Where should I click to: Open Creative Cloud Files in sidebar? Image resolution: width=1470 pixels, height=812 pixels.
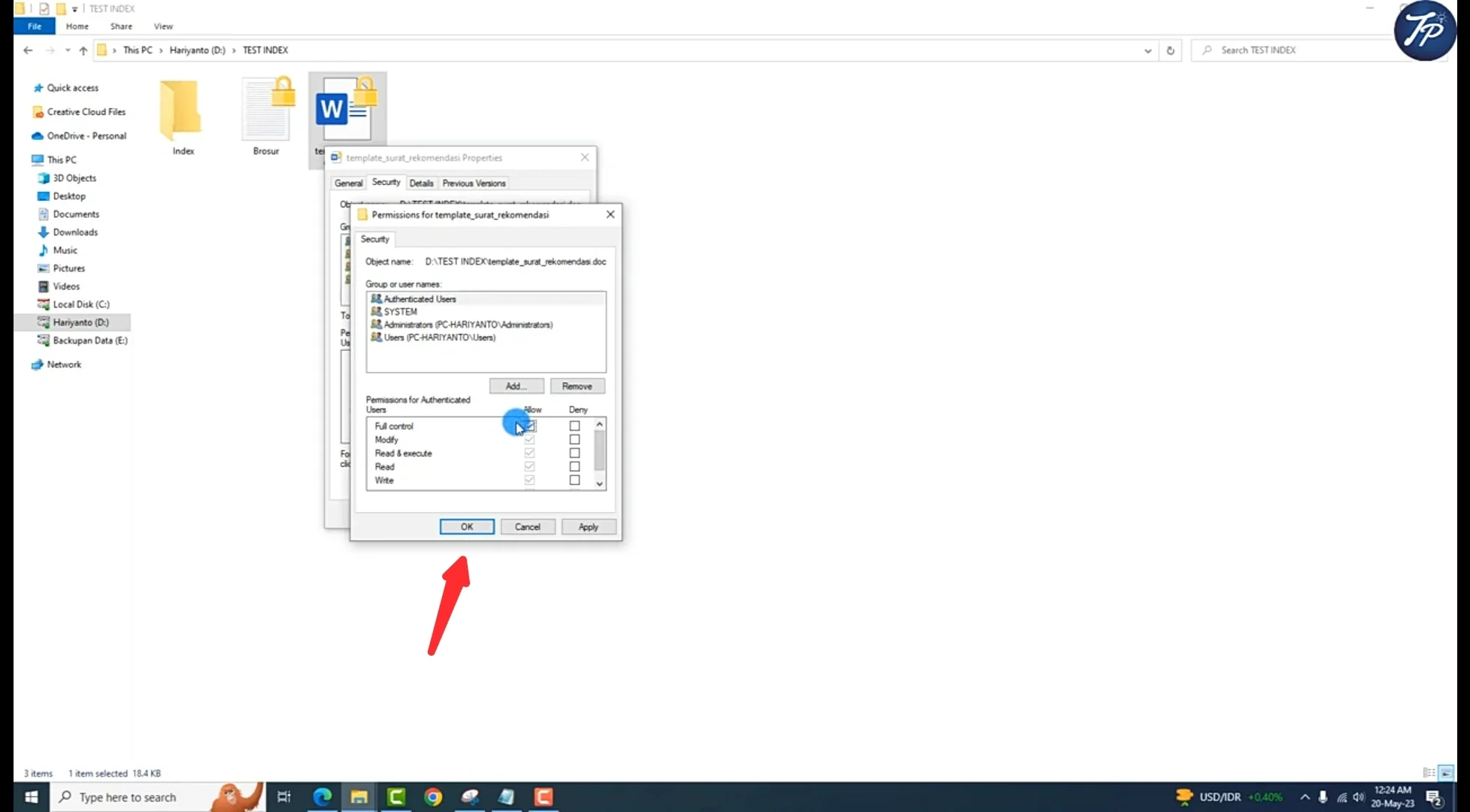pyautogui.click(x=86, y=112)
